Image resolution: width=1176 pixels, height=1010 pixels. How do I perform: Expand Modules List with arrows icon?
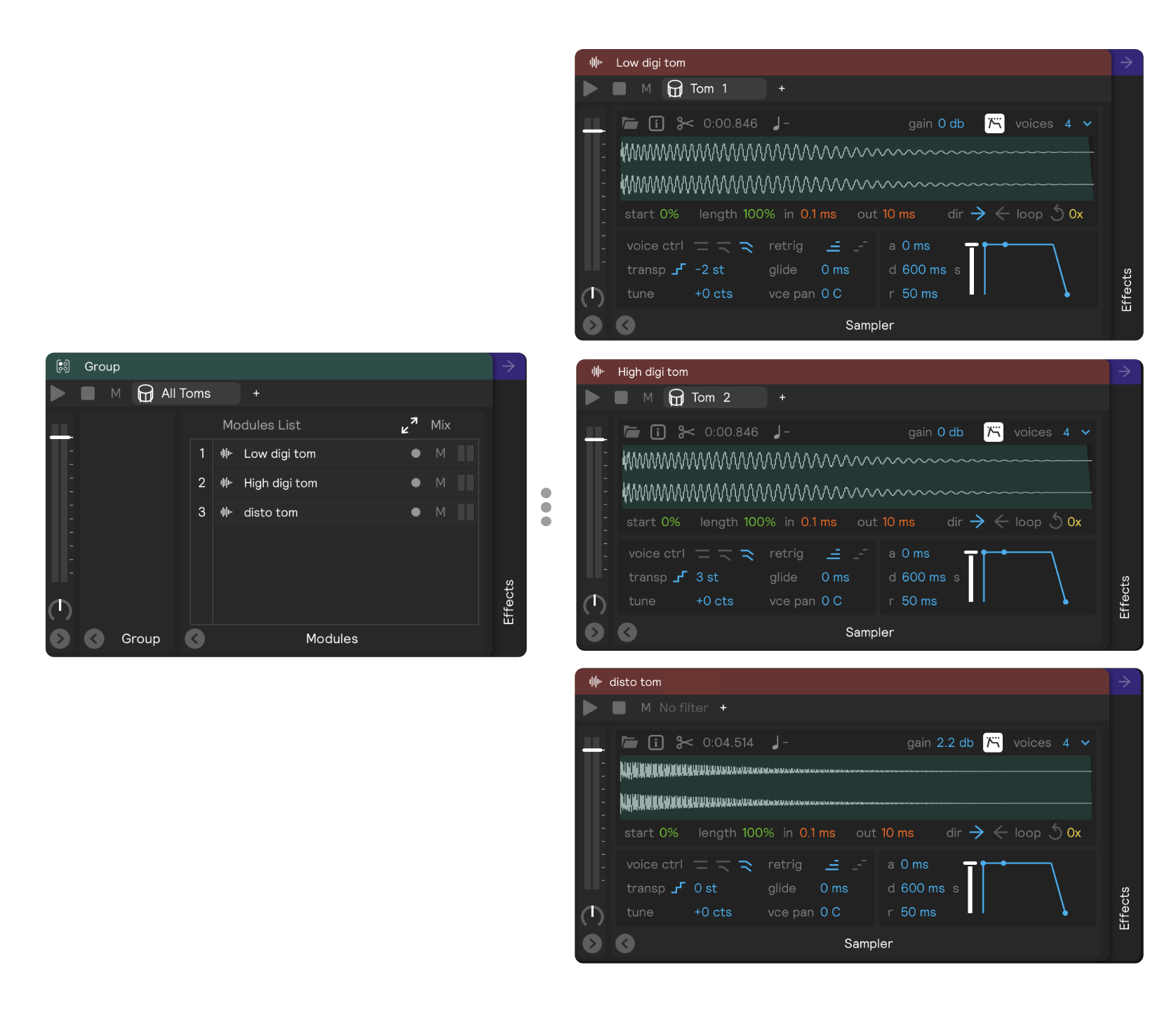click(x=410, y=425)
